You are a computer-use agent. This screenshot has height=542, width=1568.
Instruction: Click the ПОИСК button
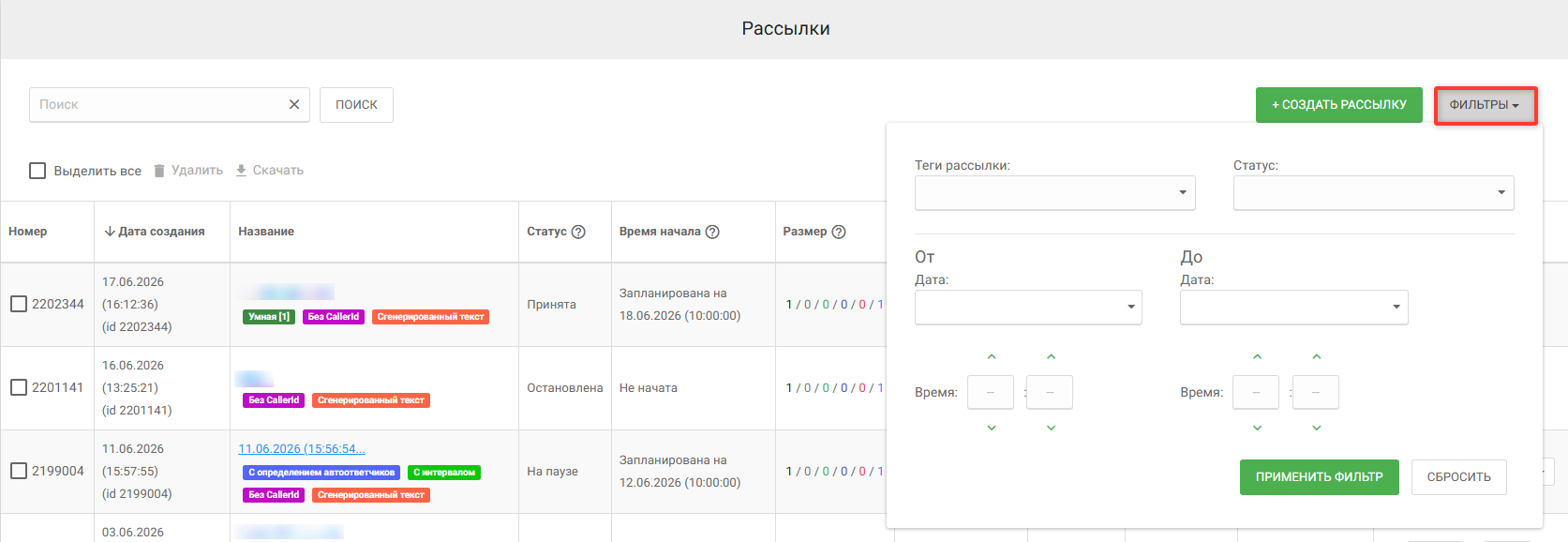coord(356,105)
